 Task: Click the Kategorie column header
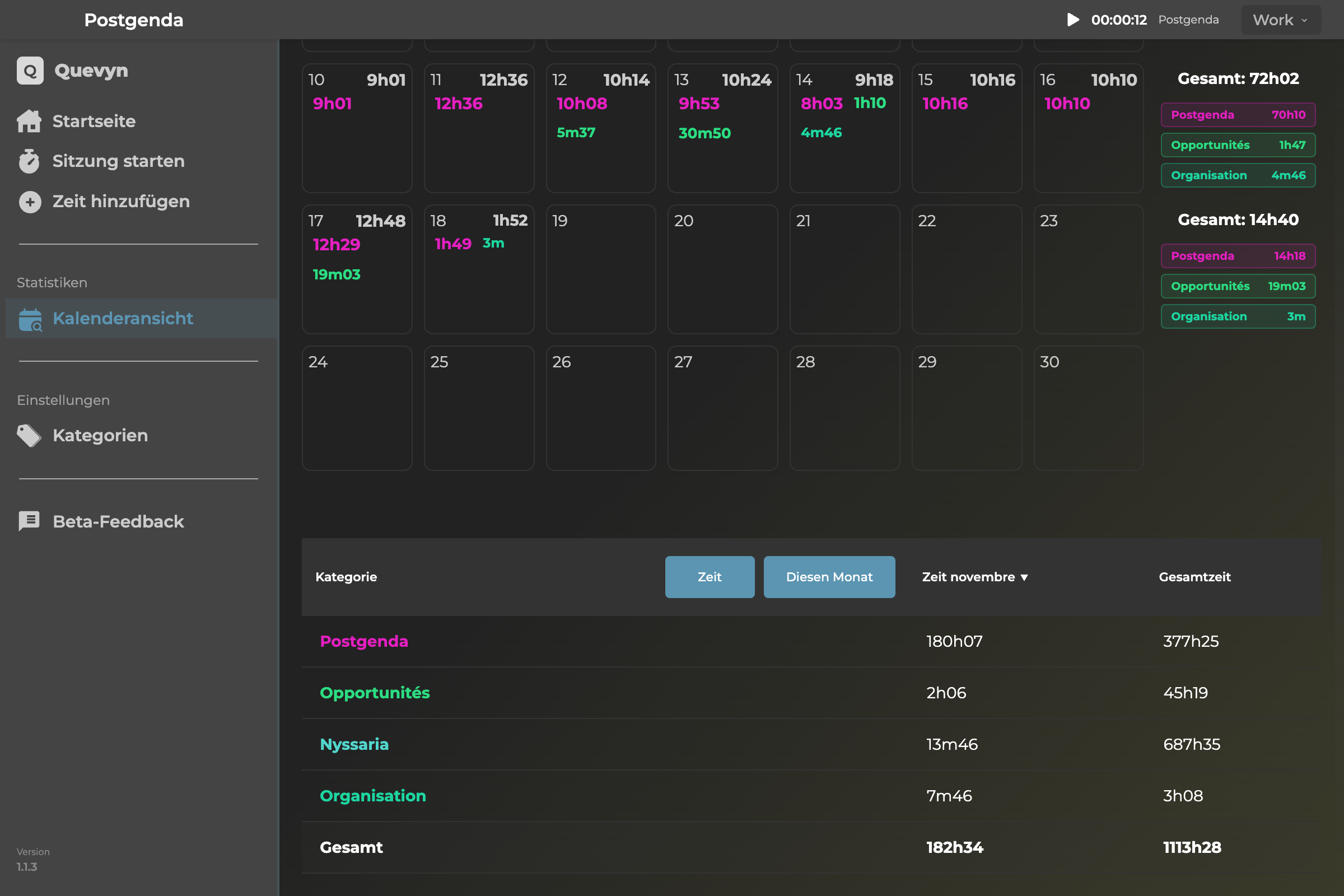346,577
